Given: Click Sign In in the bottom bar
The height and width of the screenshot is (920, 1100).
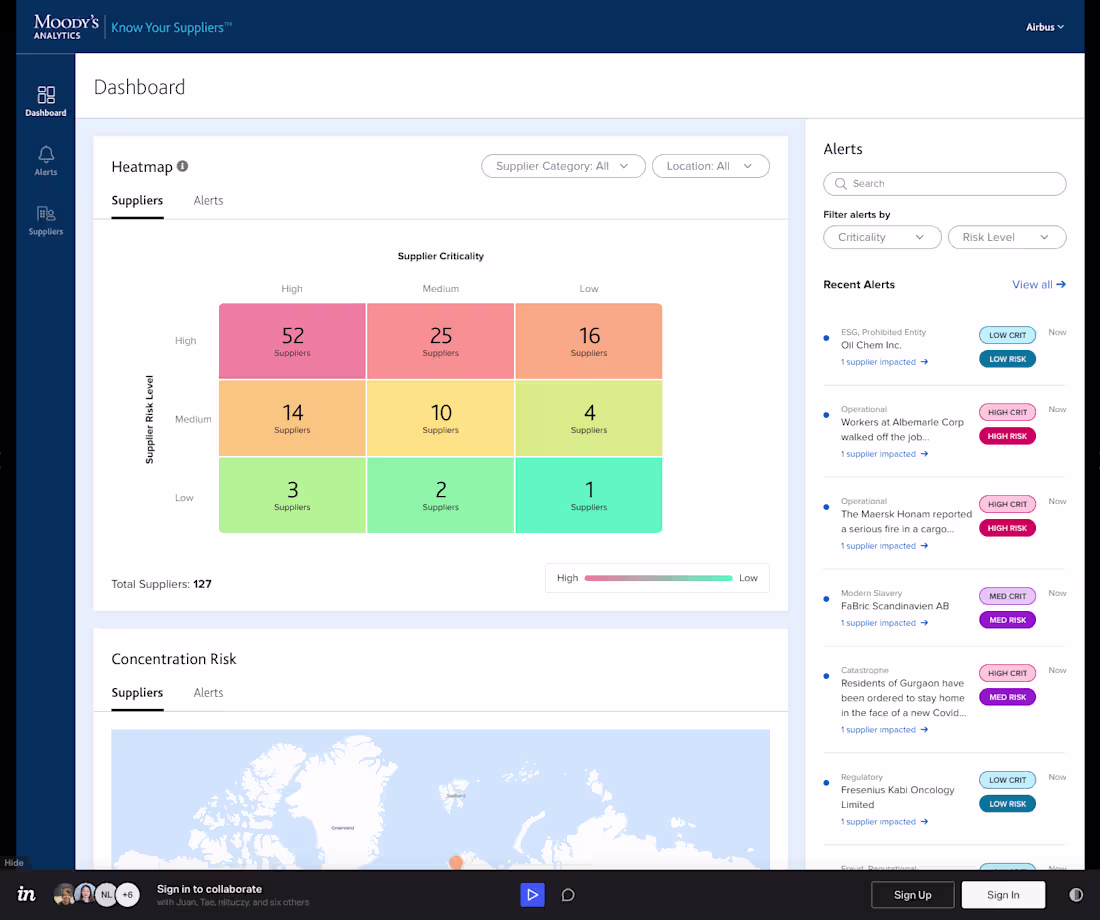Looking at the screenshot, I should (x=1003, y=895).
